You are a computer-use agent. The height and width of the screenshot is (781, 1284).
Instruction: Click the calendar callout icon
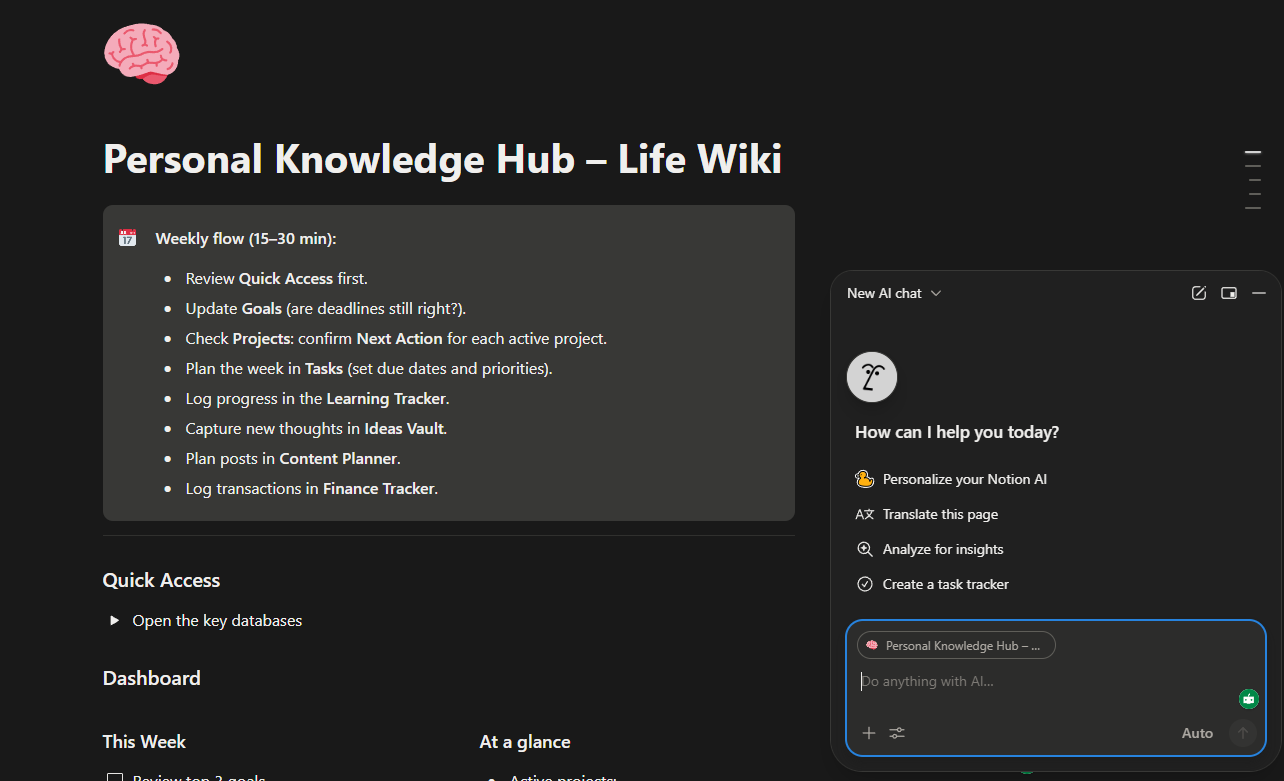pyautogui.click(x=128, y=238)
